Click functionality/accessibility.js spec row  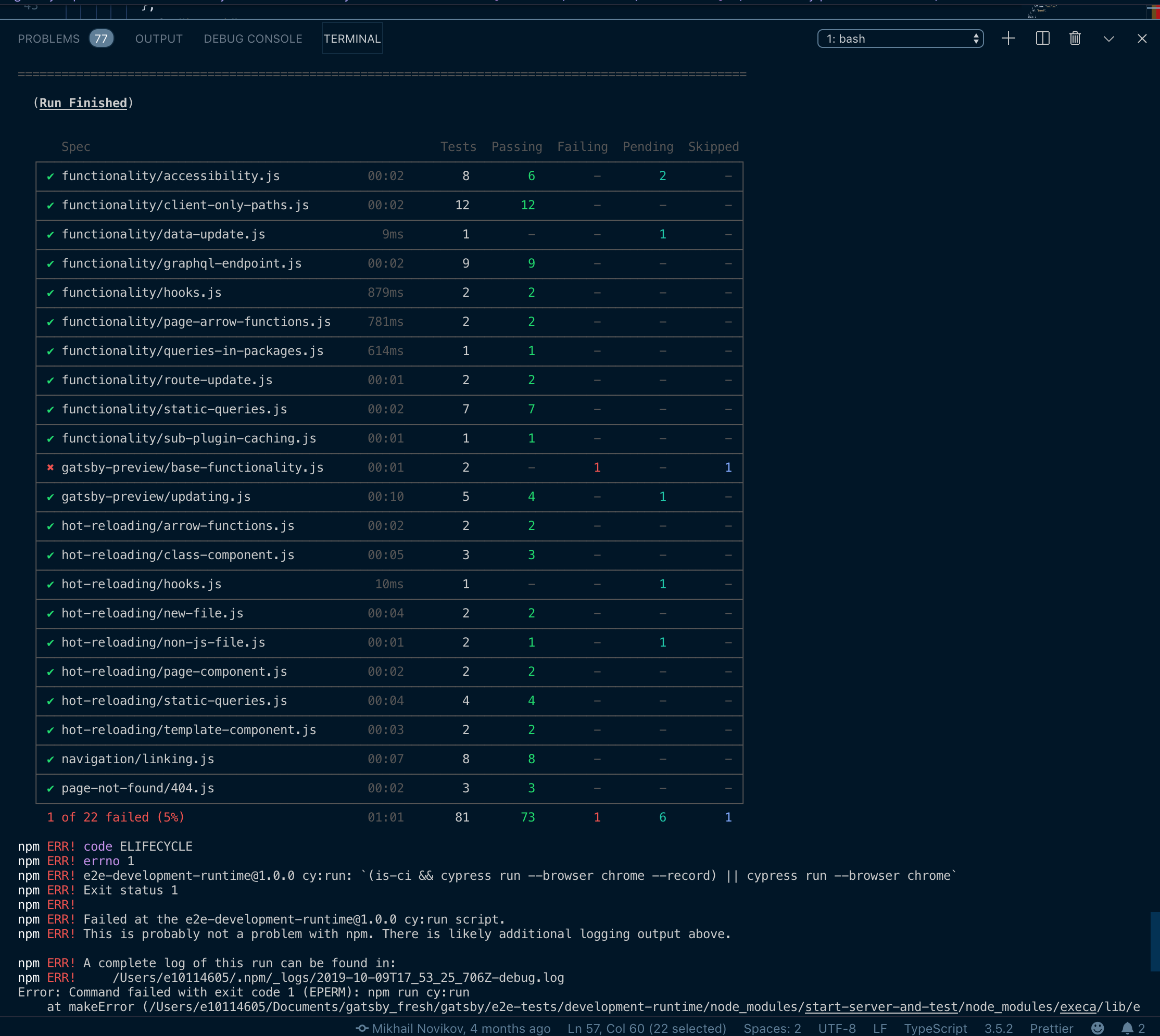point(389,176)
